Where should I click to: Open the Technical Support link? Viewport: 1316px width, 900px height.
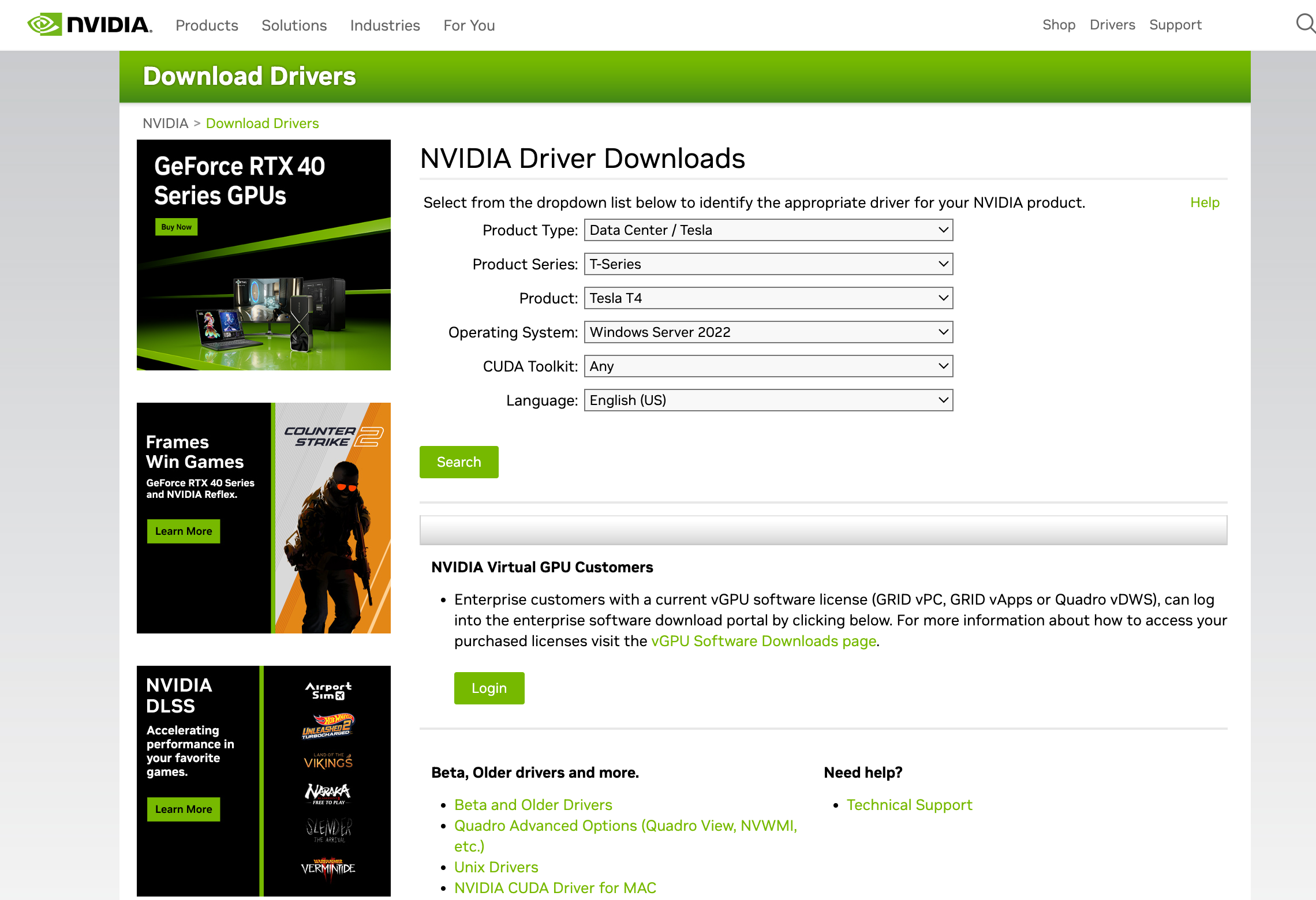[909, 805]
